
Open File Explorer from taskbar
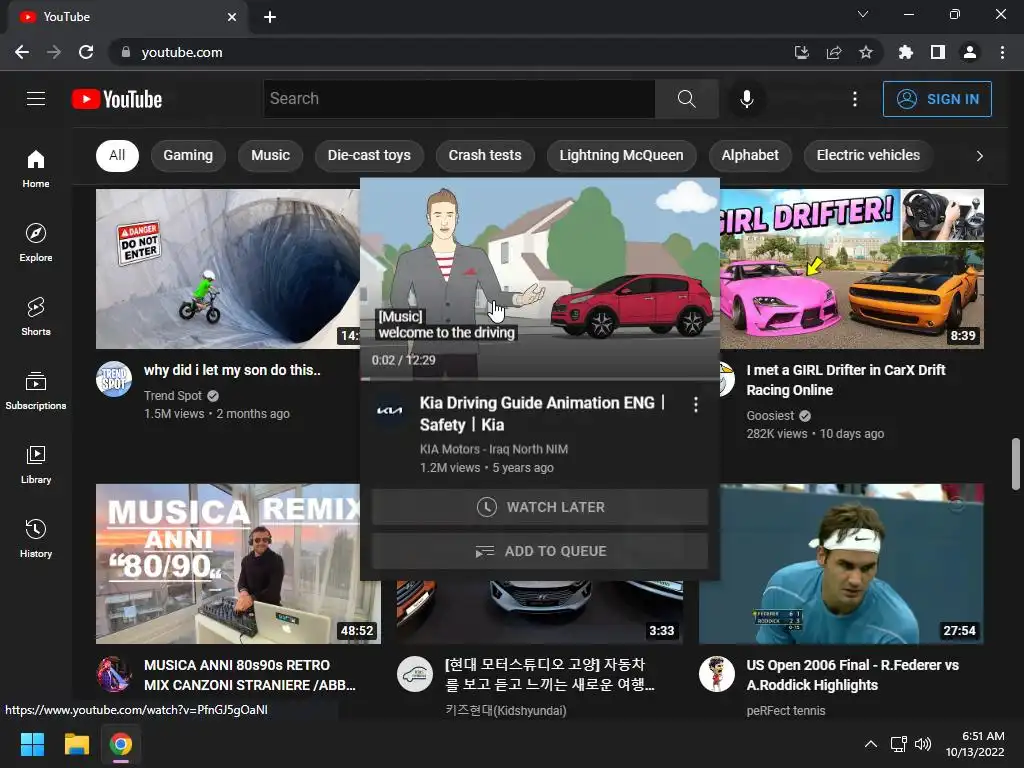coord(76,744)
